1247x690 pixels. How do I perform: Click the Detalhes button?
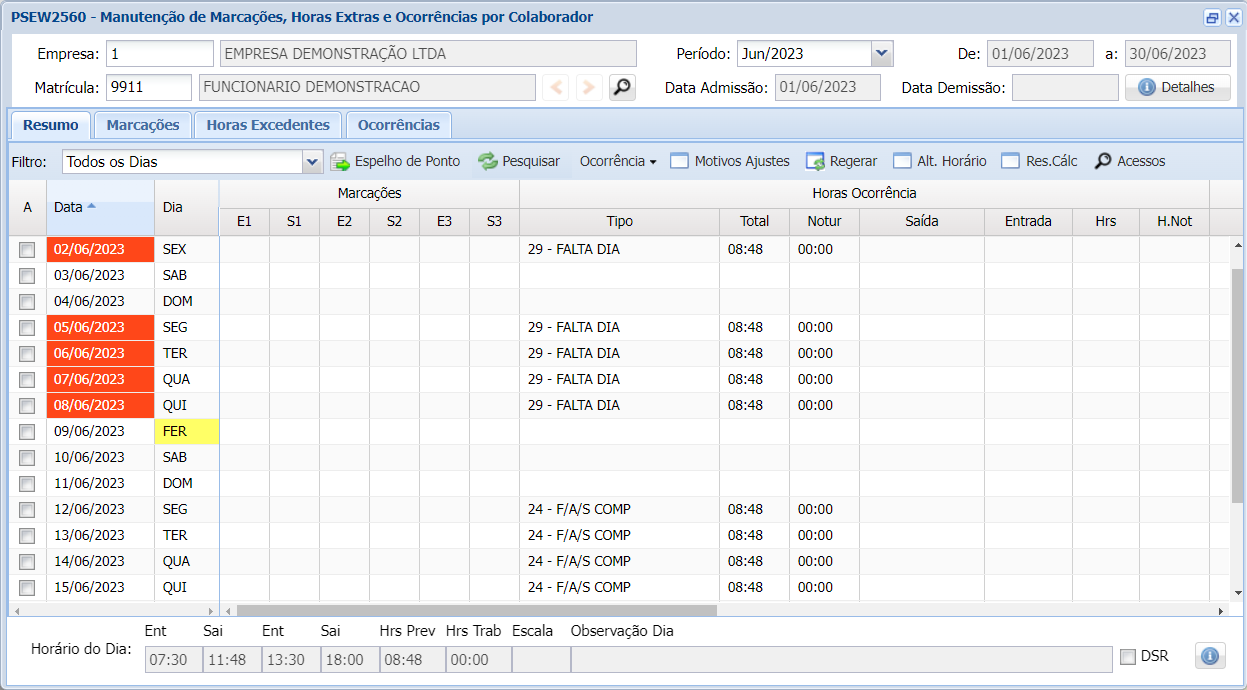click(1177, 88)
